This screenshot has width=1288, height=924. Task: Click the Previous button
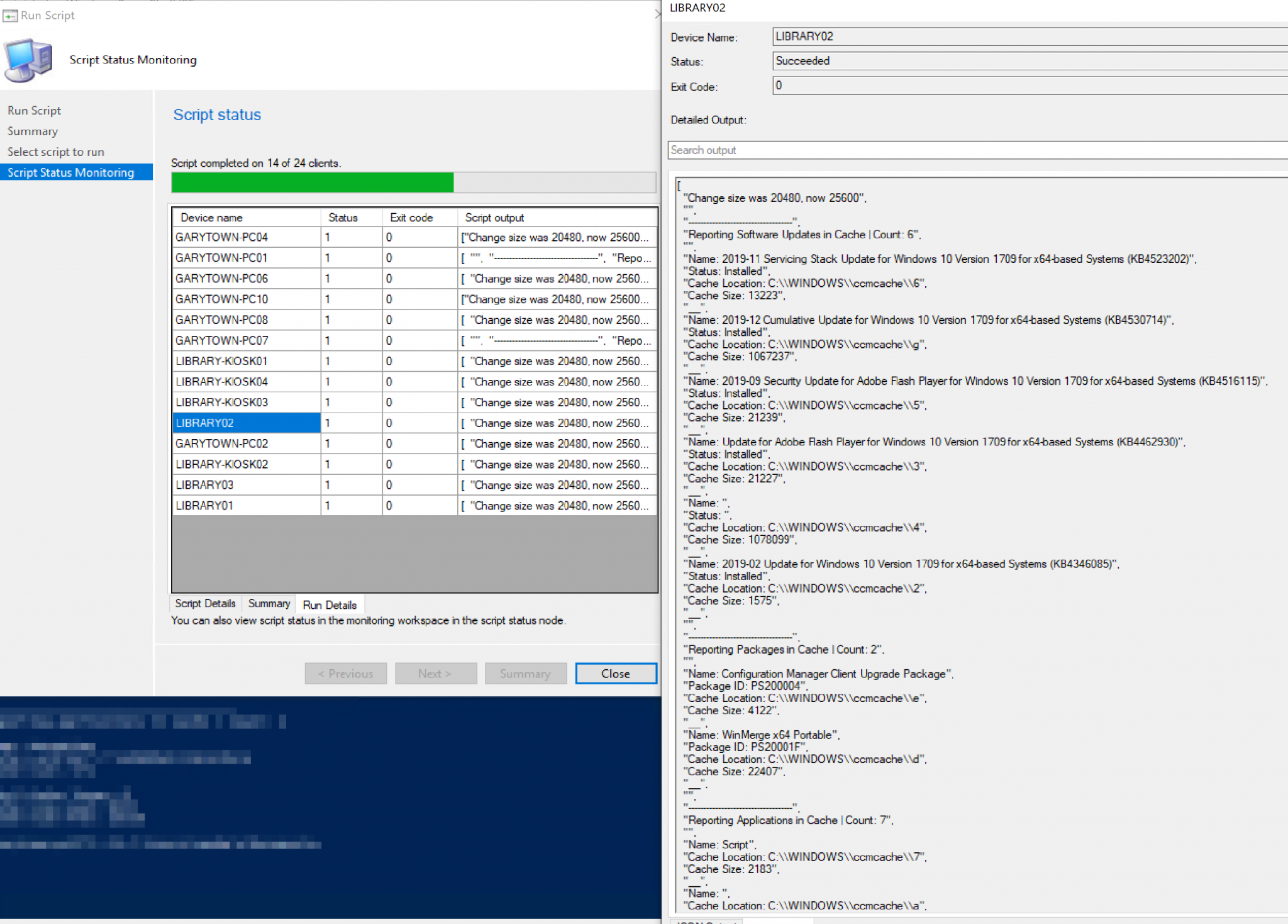coord(345,673)
